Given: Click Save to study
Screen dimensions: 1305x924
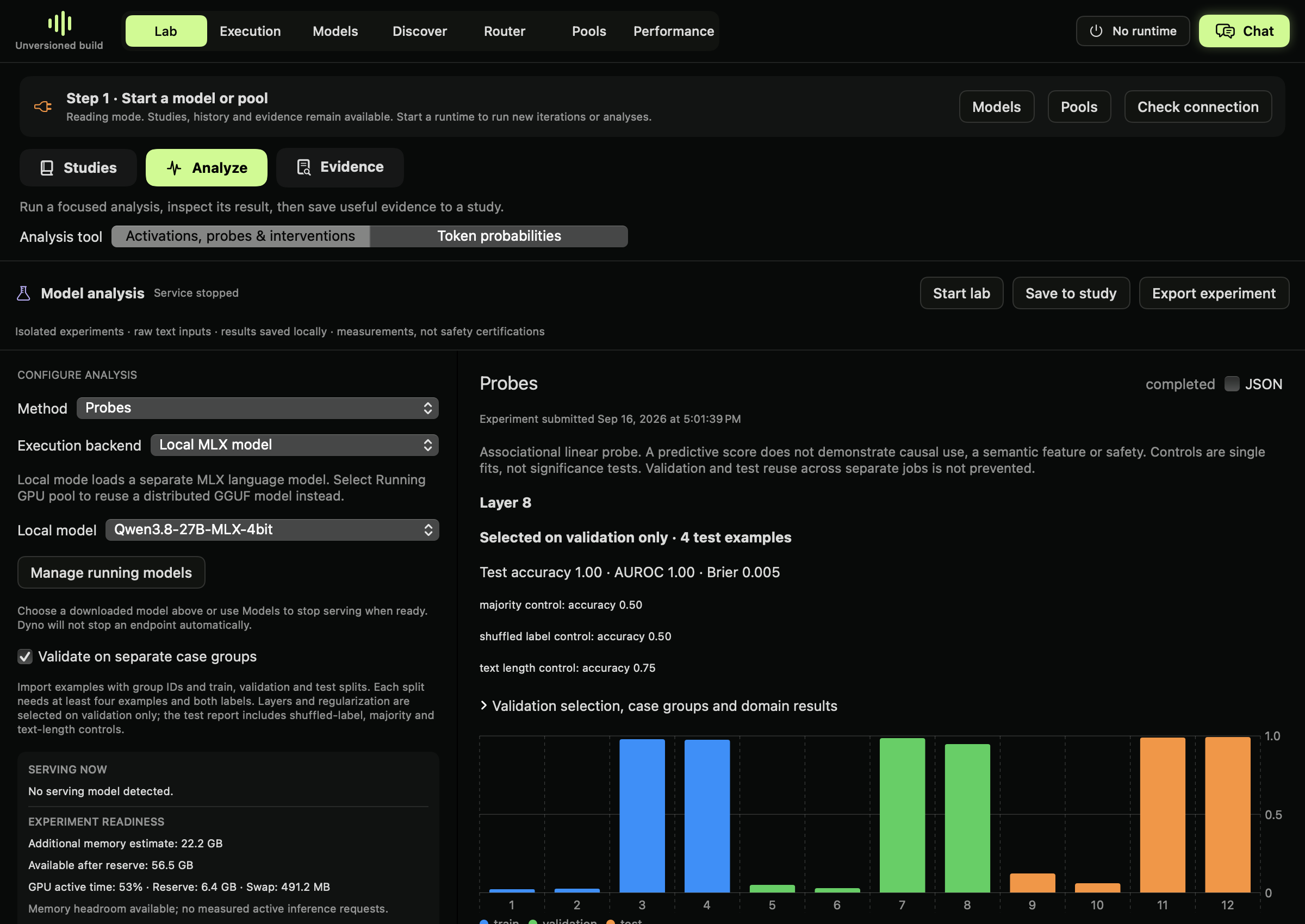Looking at the screenshot, I should click(x=1071, y=294).
